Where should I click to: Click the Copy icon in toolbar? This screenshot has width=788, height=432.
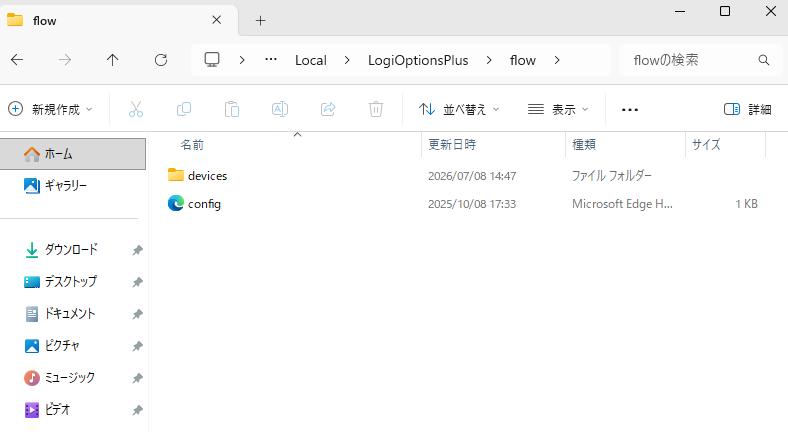pos(184,109)
